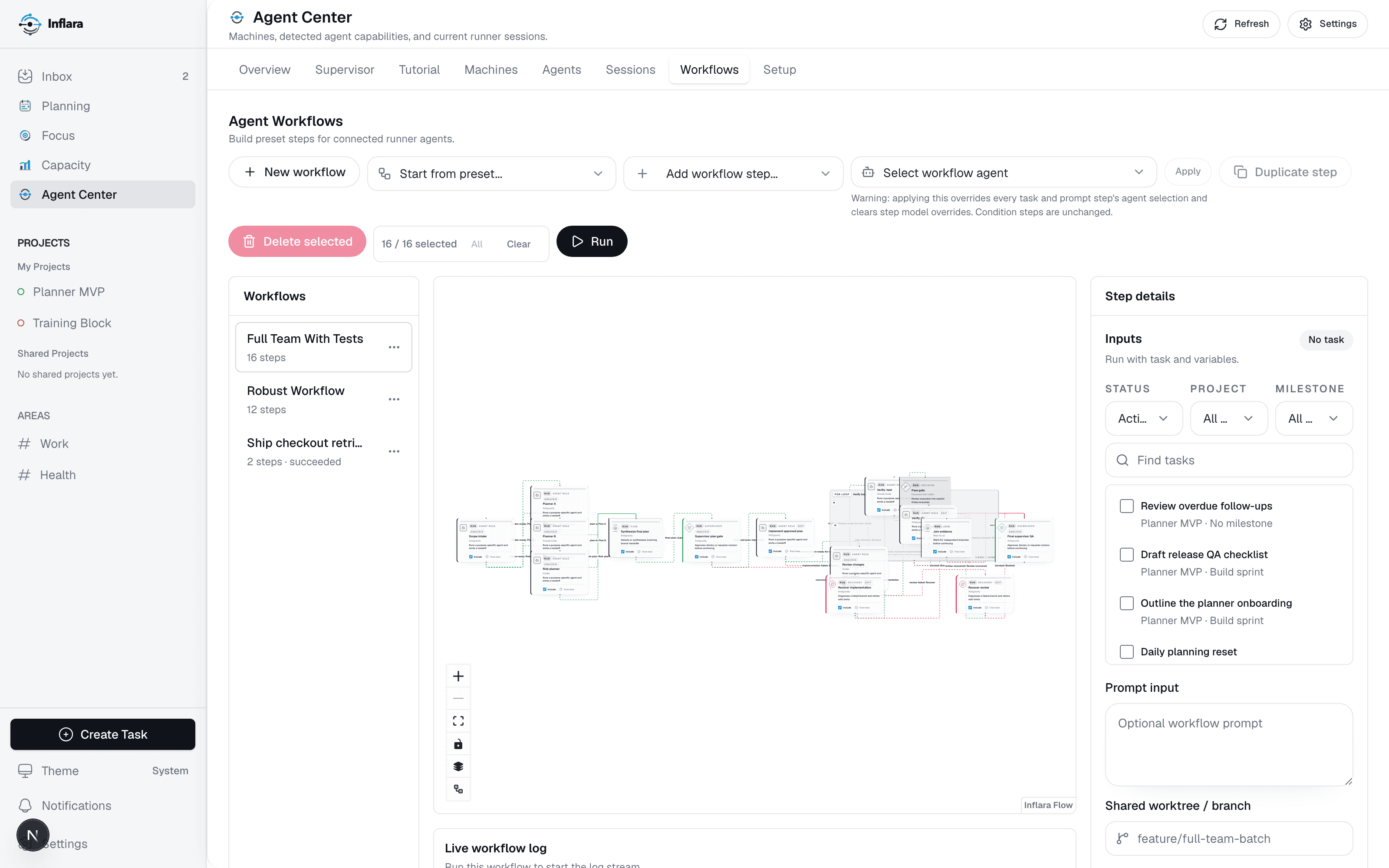This screenshot has width=1389, height=868.
Task: Click New workflow button
Action: (x=294, y=172)
